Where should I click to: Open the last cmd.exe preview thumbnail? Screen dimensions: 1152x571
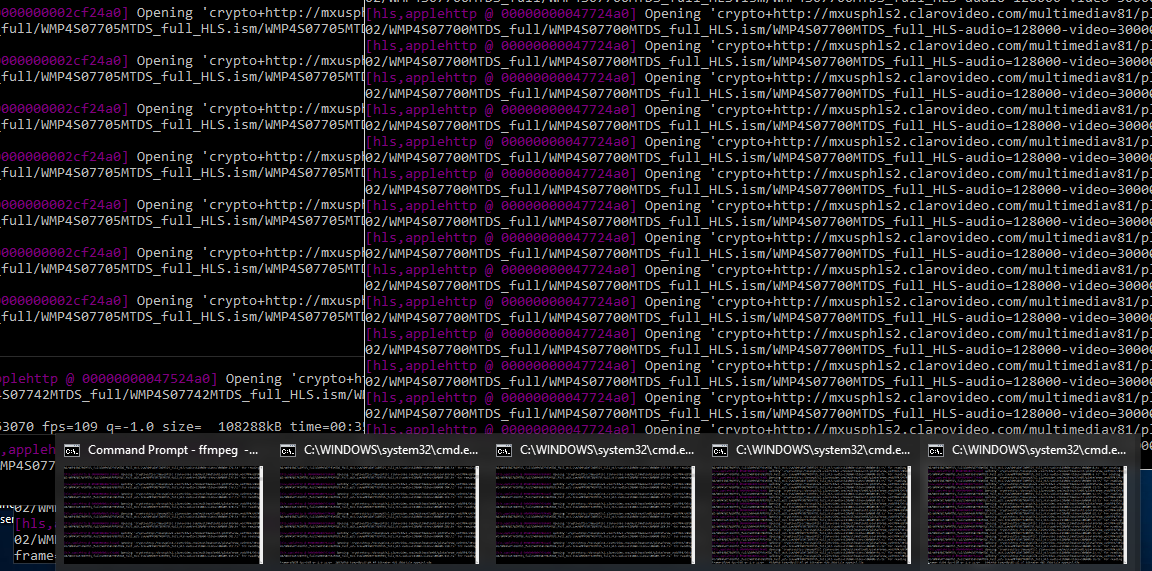[1027, 515]
